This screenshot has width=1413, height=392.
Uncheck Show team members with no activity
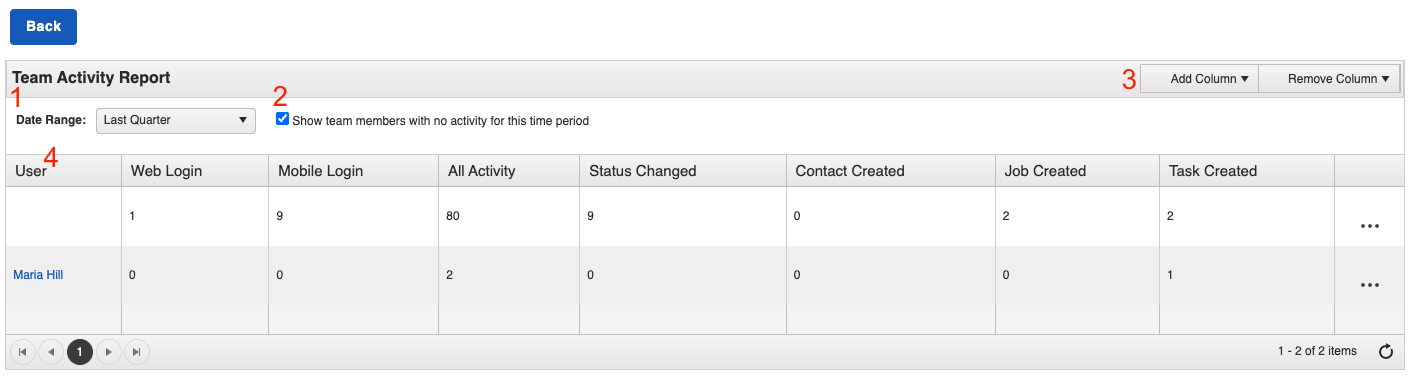(283, 119)
